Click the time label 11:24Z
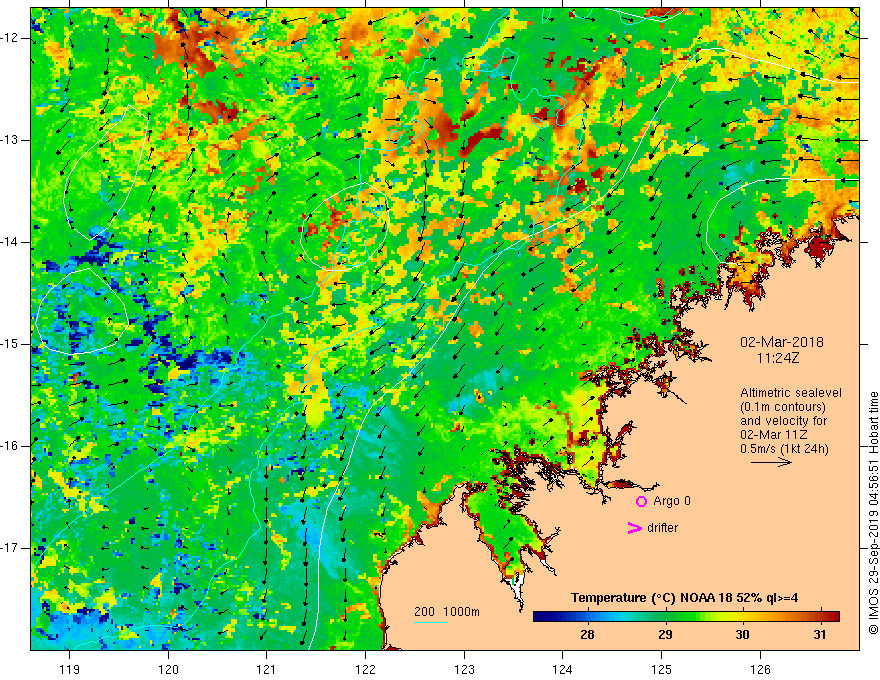Viewport: 880px width, 680px height. tap(777, 358)
